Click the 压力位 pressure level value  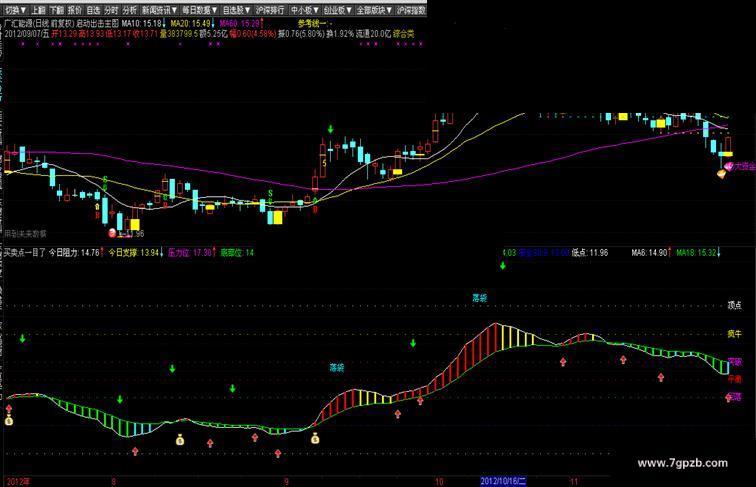point(190,253)
